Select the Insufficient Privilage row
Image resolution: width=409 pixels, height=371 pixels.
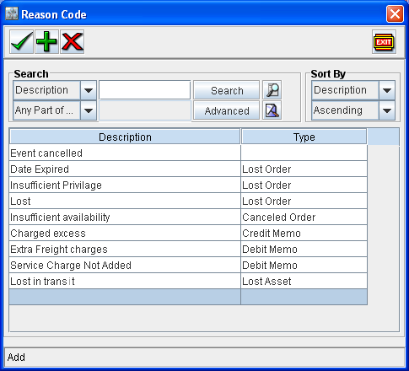(188, 185)
